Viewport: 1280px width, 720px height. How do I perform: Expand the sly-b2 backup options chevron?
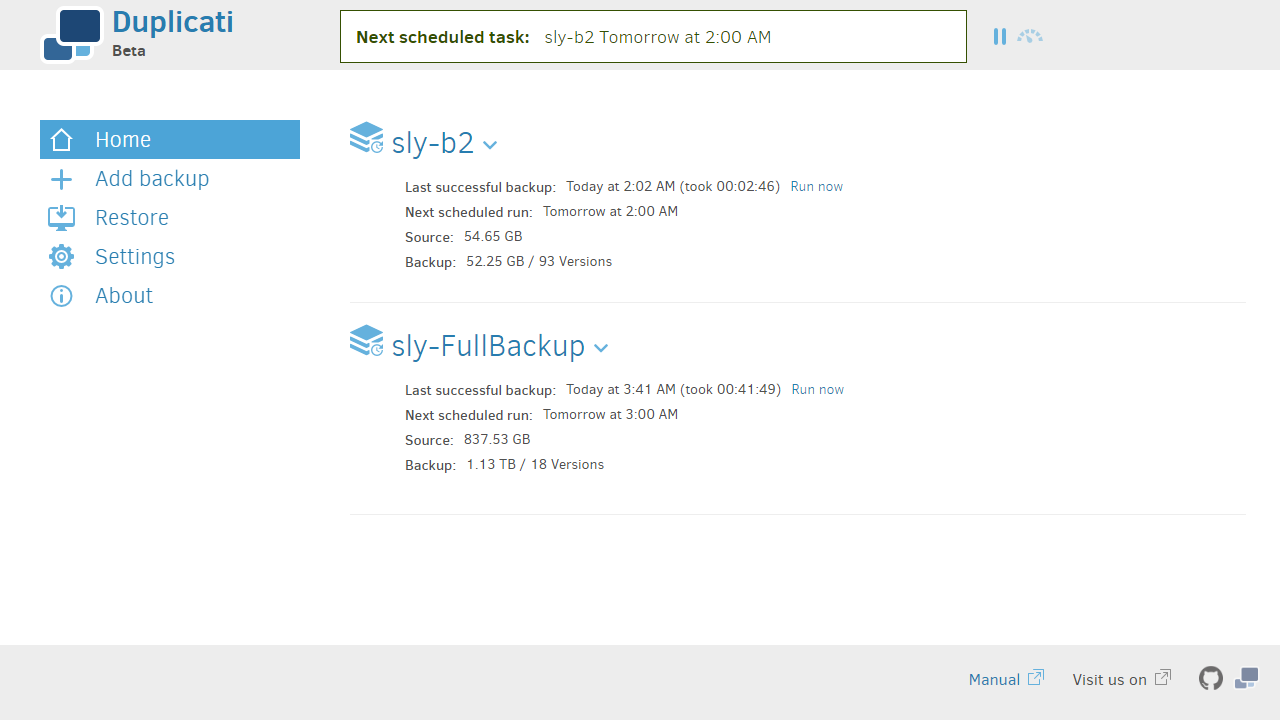pyautogui.click(x=490, y=145)
